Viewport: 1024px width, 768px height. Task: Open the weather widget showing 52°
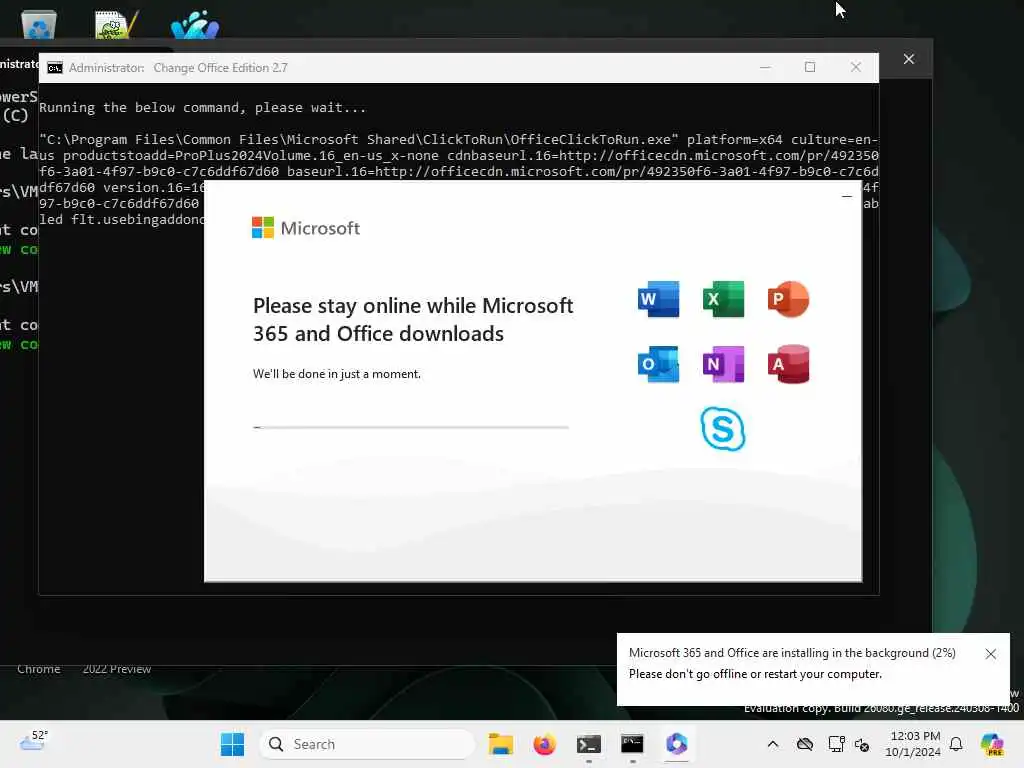[34, 741]
